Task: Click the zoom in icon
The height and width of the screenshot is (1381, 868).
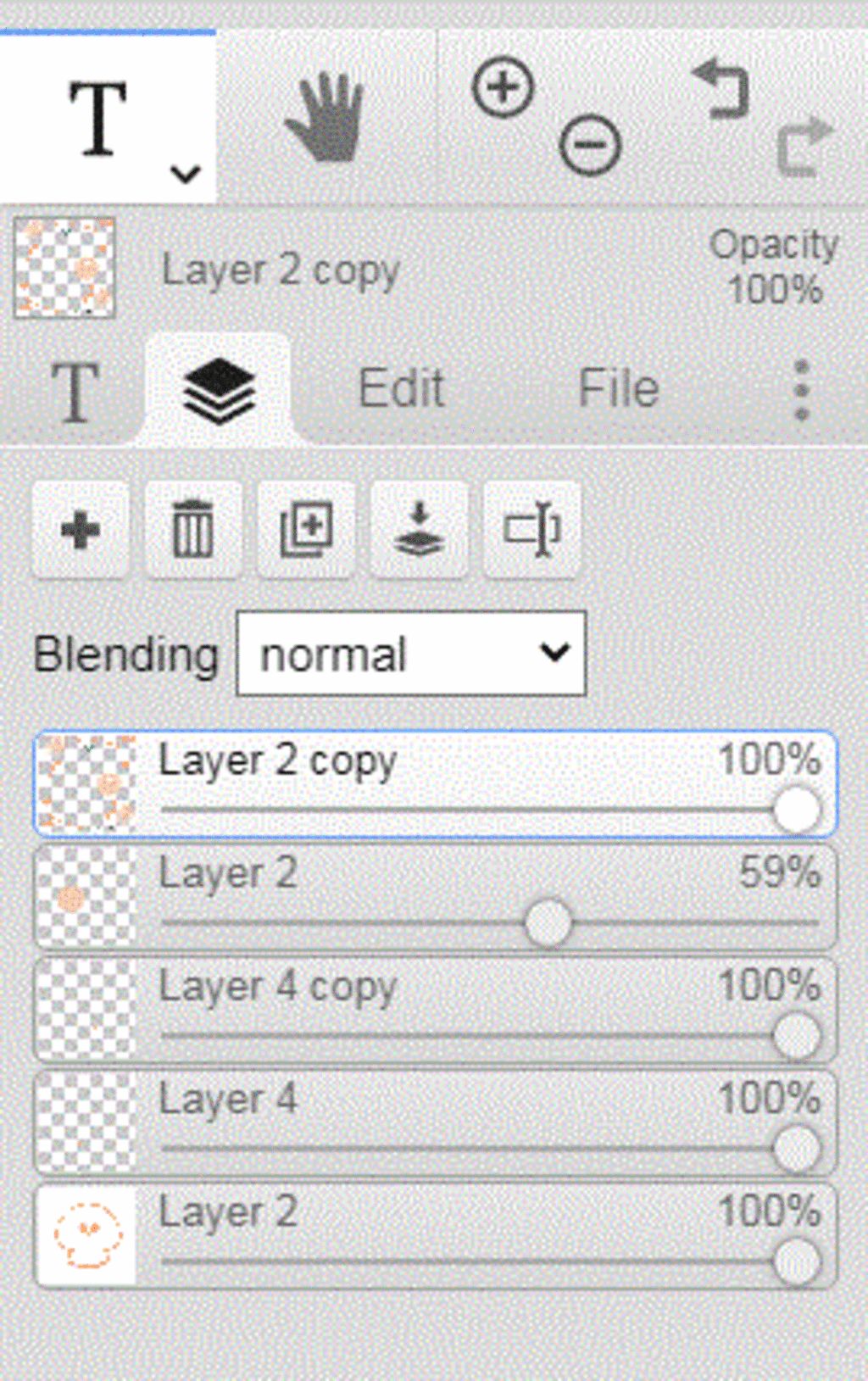Action: click(x=503, y=87)
